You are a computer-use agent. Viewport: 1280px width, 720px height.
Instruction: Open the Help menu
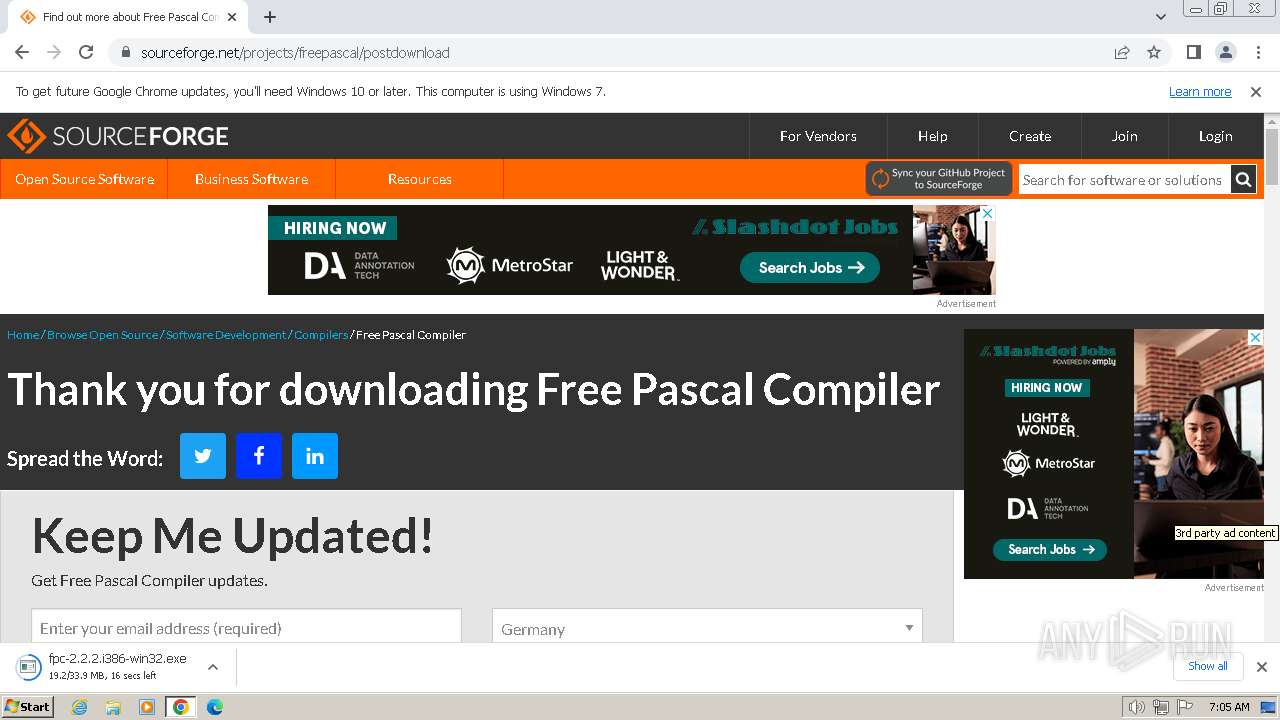pyautogui.click(x=932, y=136)
